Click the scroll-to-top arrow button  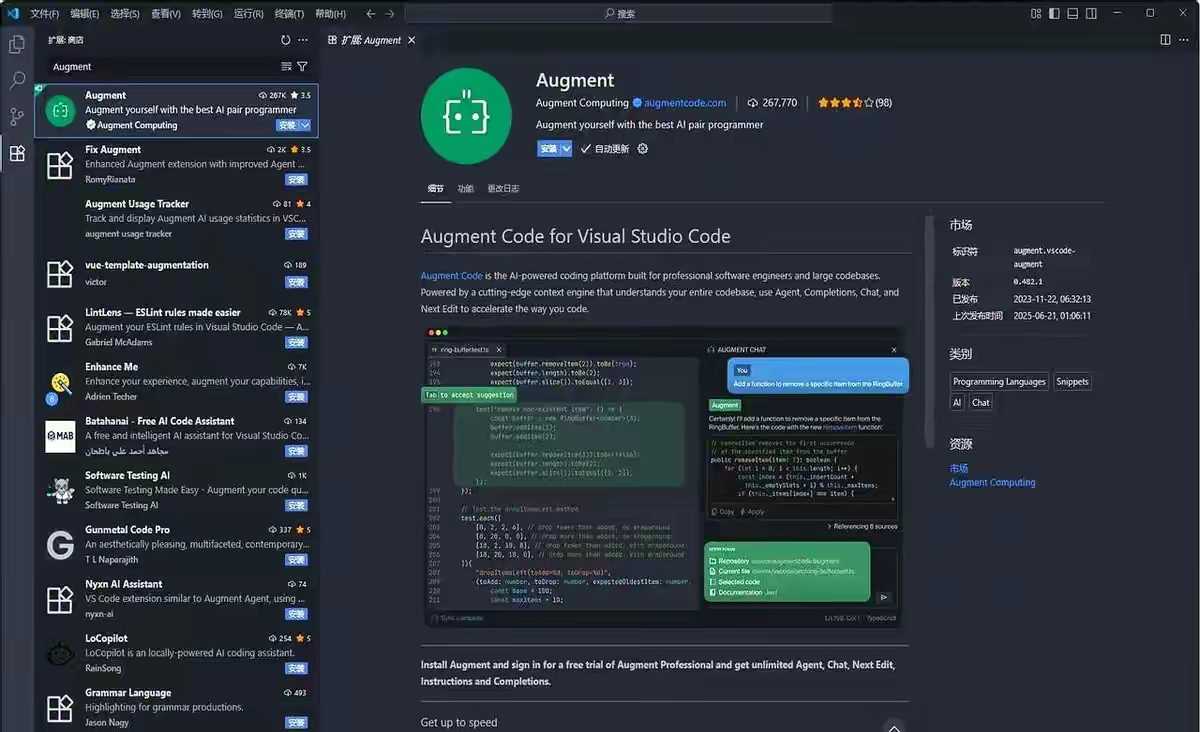(x=894, y=725)
